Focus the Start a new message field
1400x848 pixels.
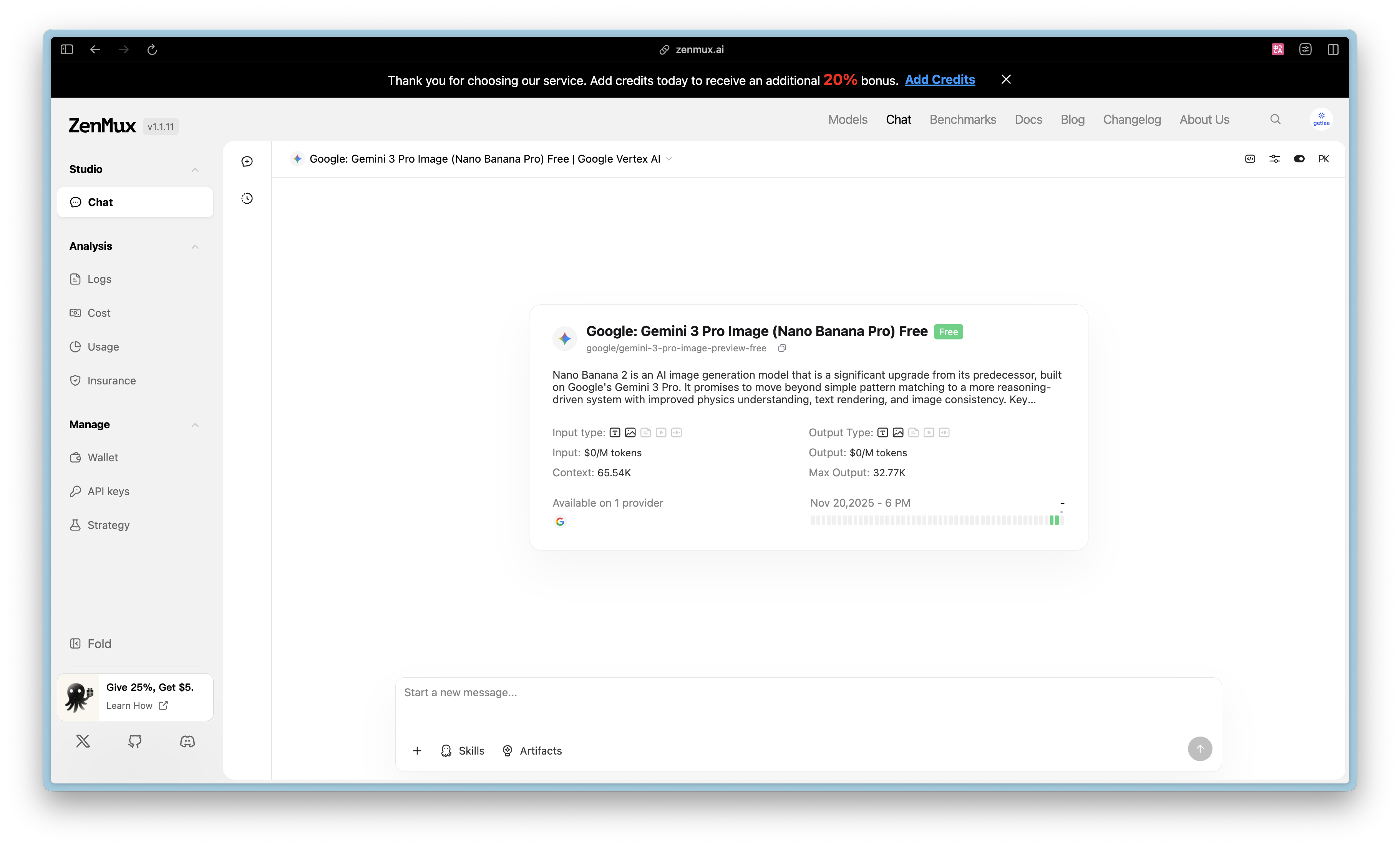tap(808, 693)
